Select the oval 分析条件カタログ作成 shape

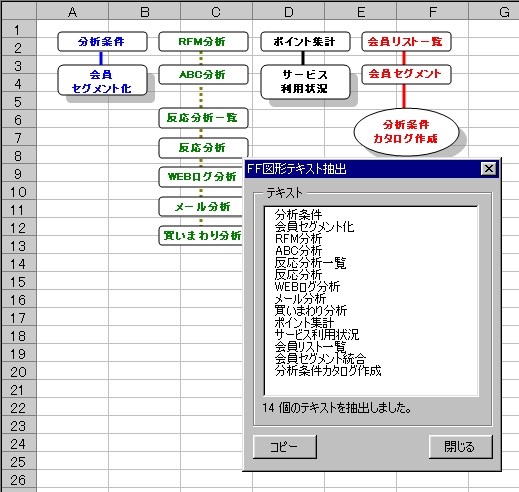pyautogui.click(x=406, y=132)
